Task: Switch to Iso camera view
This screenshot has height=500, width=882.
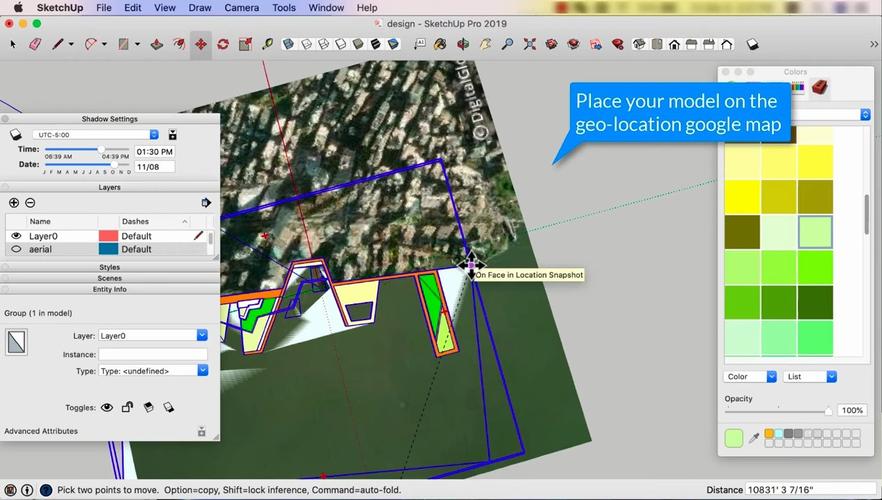Action: tap(639, 44)
